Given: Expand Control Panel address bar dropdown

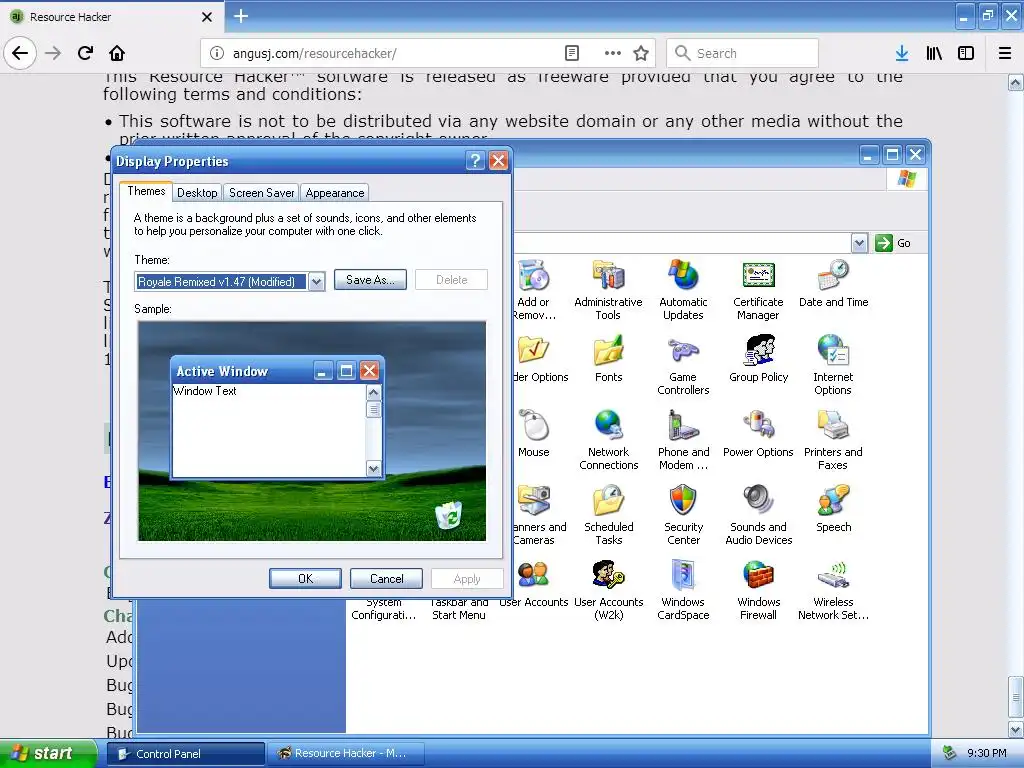Looking at the screenshot, I should [859, 243].
